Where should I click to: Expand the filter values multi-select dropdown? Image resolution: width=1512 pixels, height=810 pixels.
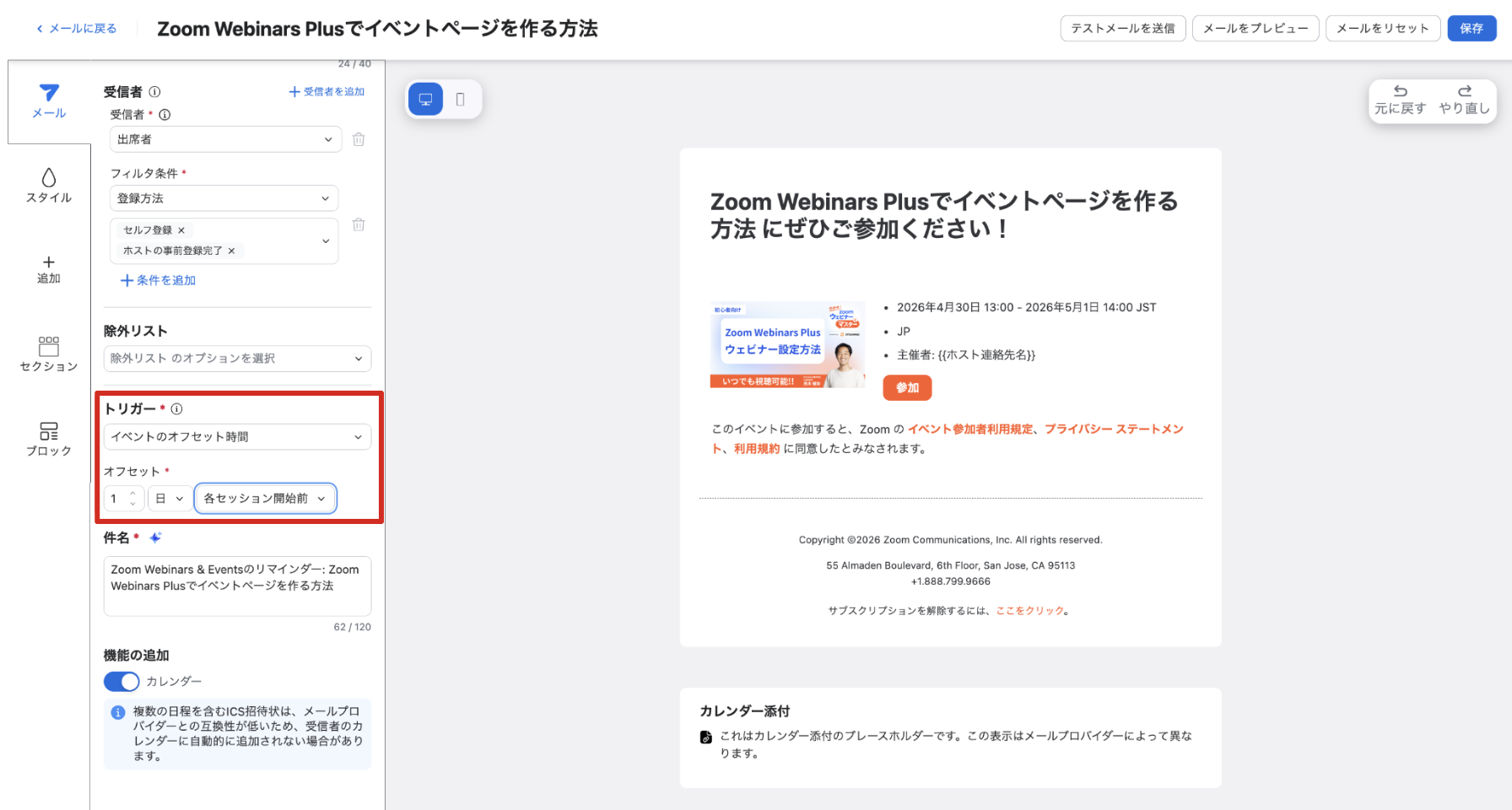pos(326,241)
